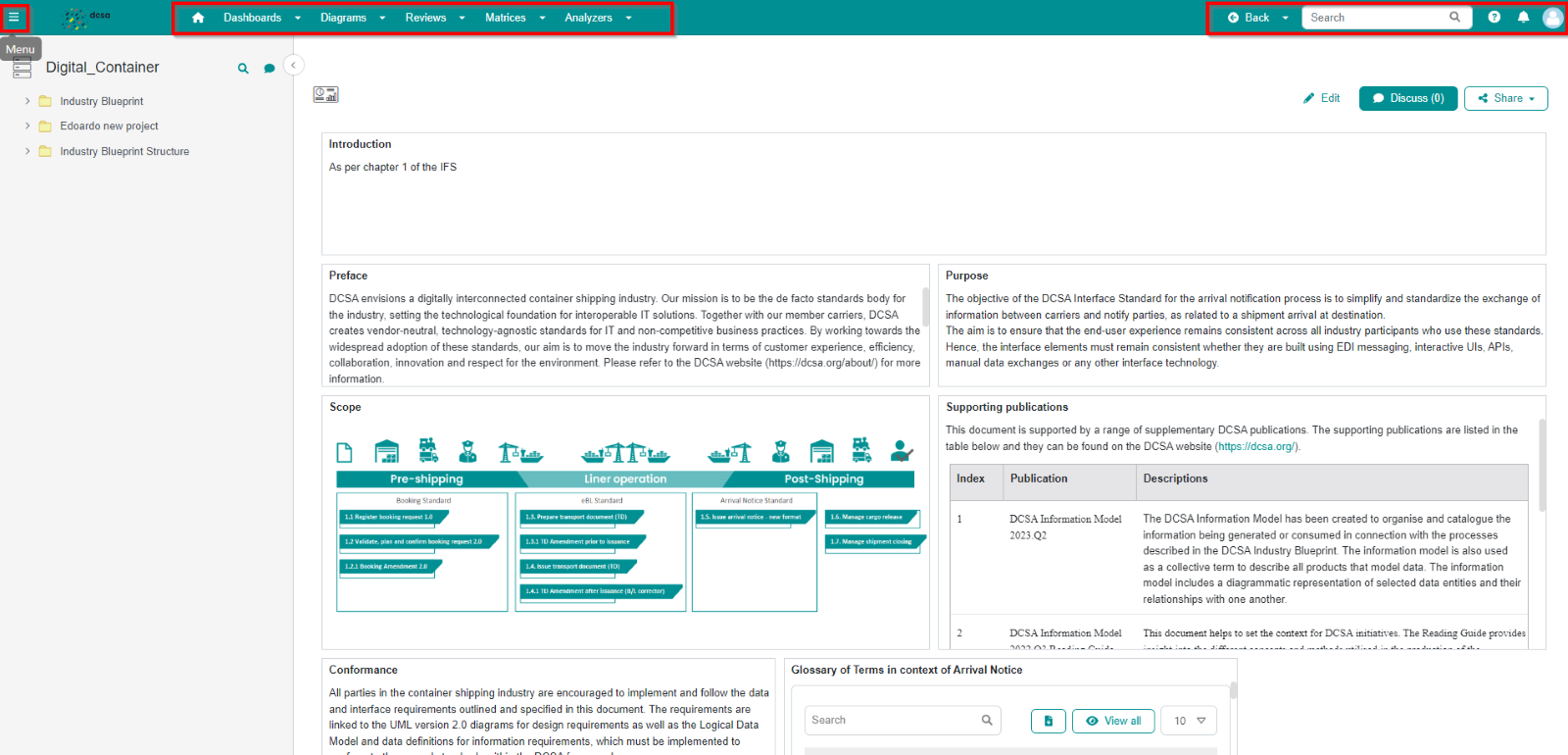Click the magnifier in the glossary search
The image size is (1568, 755).
[987, 721]
